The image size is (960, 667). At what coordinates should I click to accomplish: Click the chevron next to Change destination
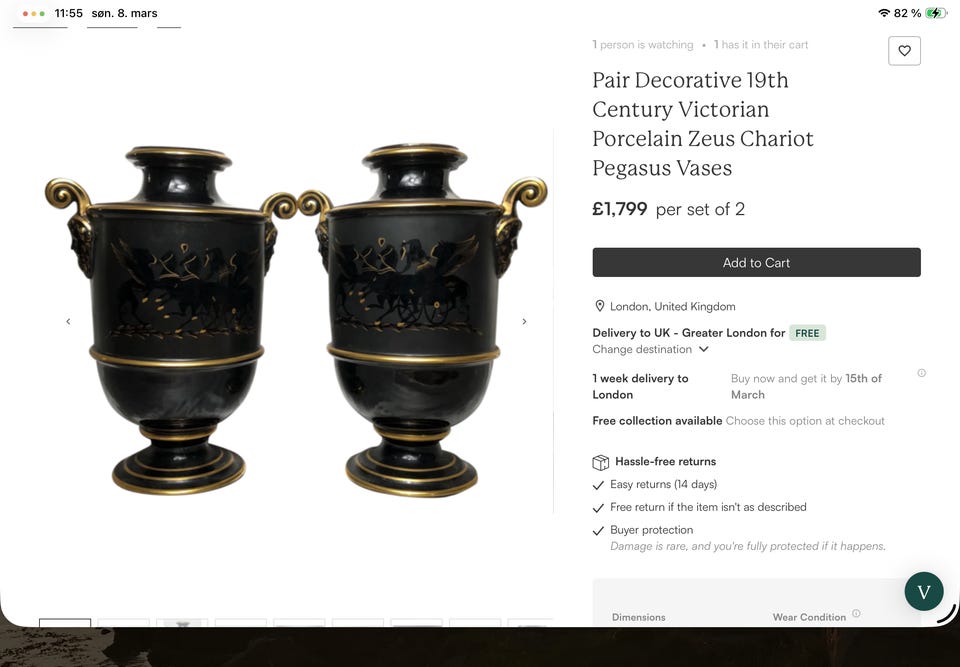click(x=703, y=349)
